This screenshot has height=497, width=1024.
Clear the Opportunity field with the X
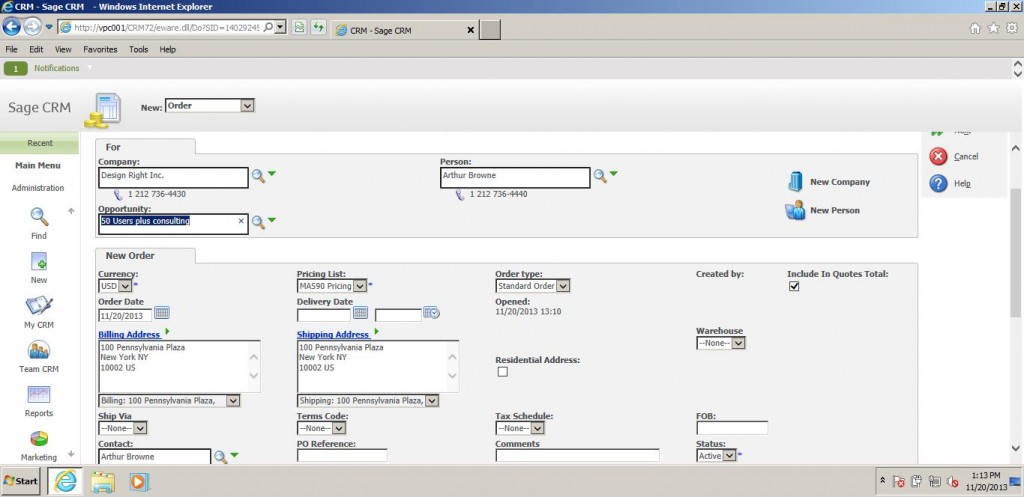pos(240,221)
